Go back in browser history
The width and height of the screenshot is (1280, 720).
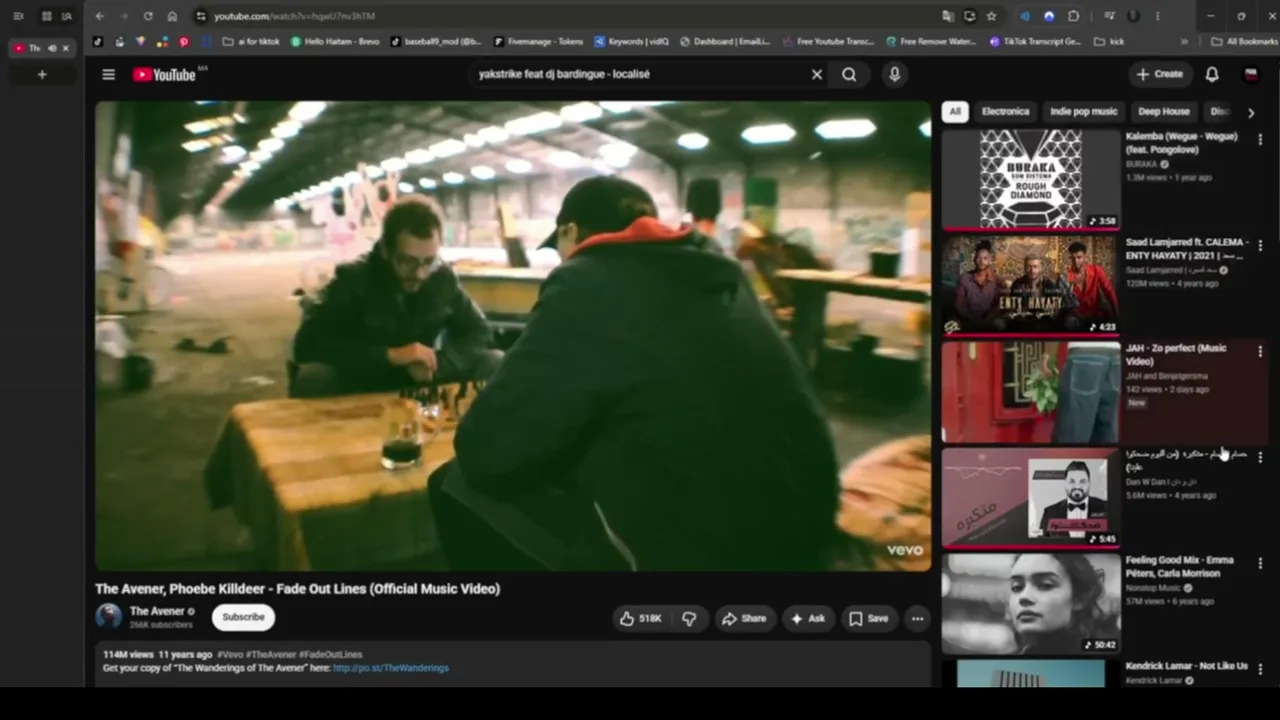(x=99, y=16)
